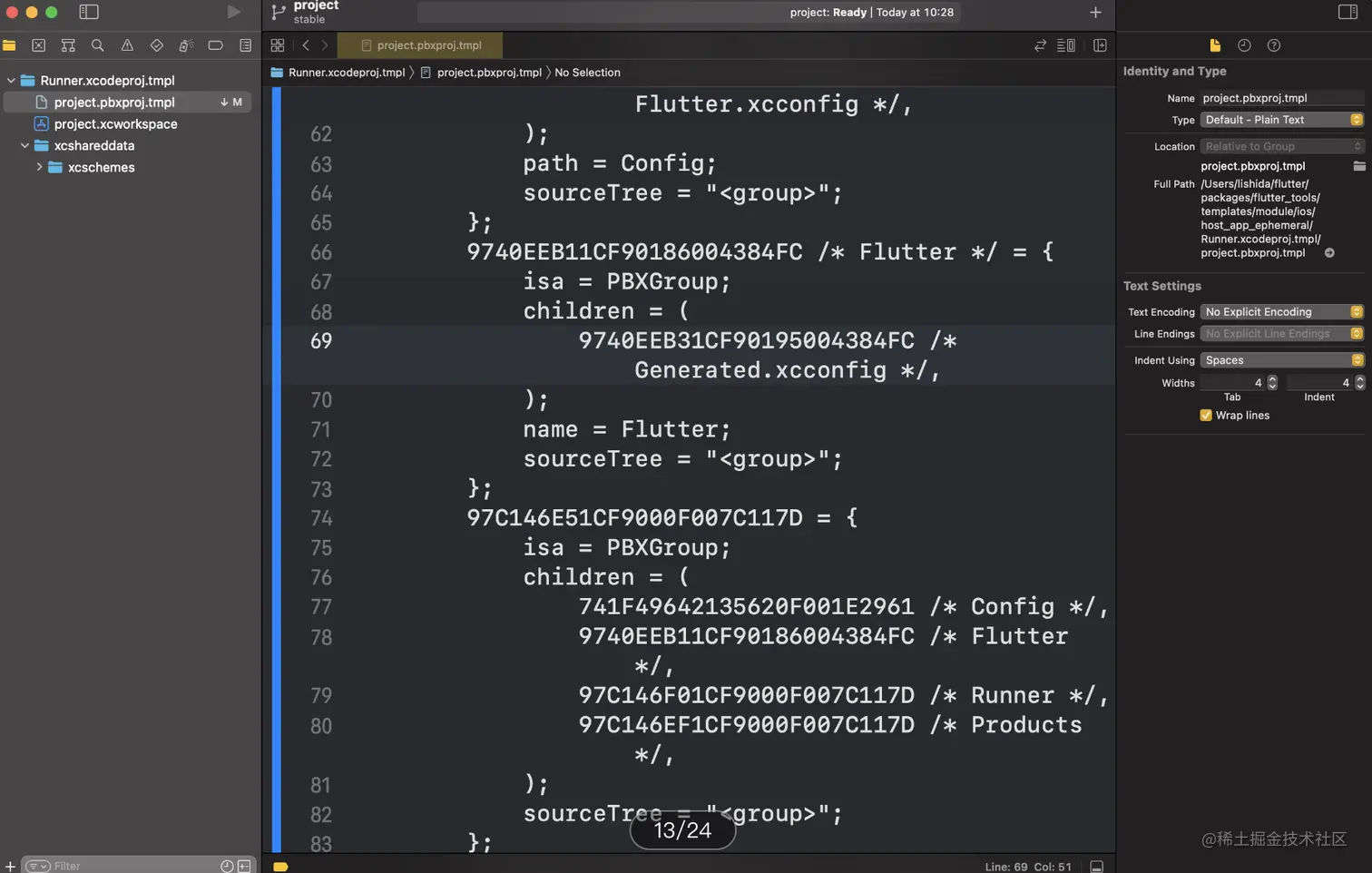Click Line 69 Col 51 status text
Viewport: 1372px width, 873px height.
tap(1028, 867)
